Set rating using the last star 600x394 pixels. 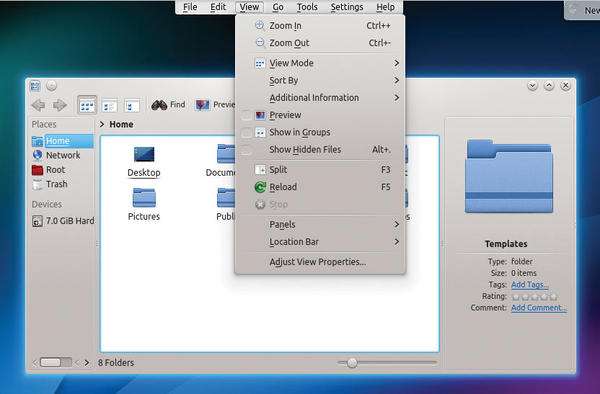[553, 296]
